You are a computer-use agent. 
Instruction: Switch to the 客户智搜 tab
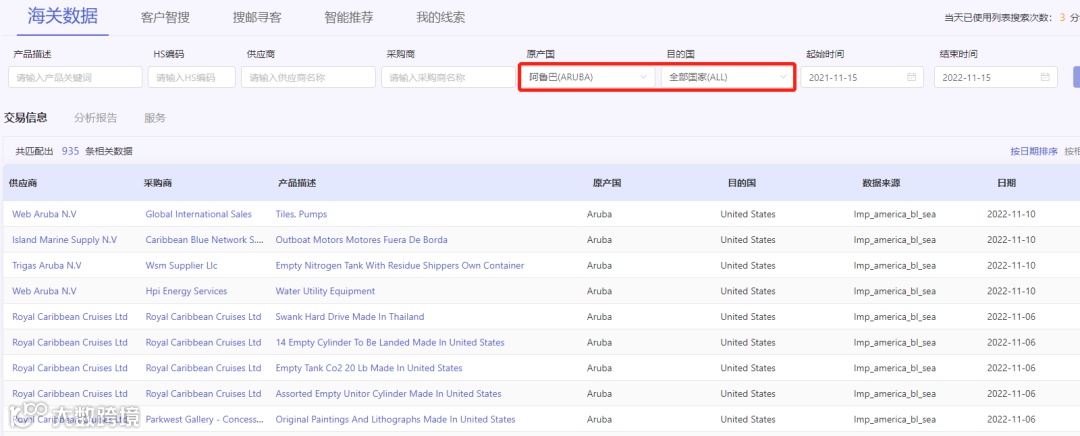165,18
